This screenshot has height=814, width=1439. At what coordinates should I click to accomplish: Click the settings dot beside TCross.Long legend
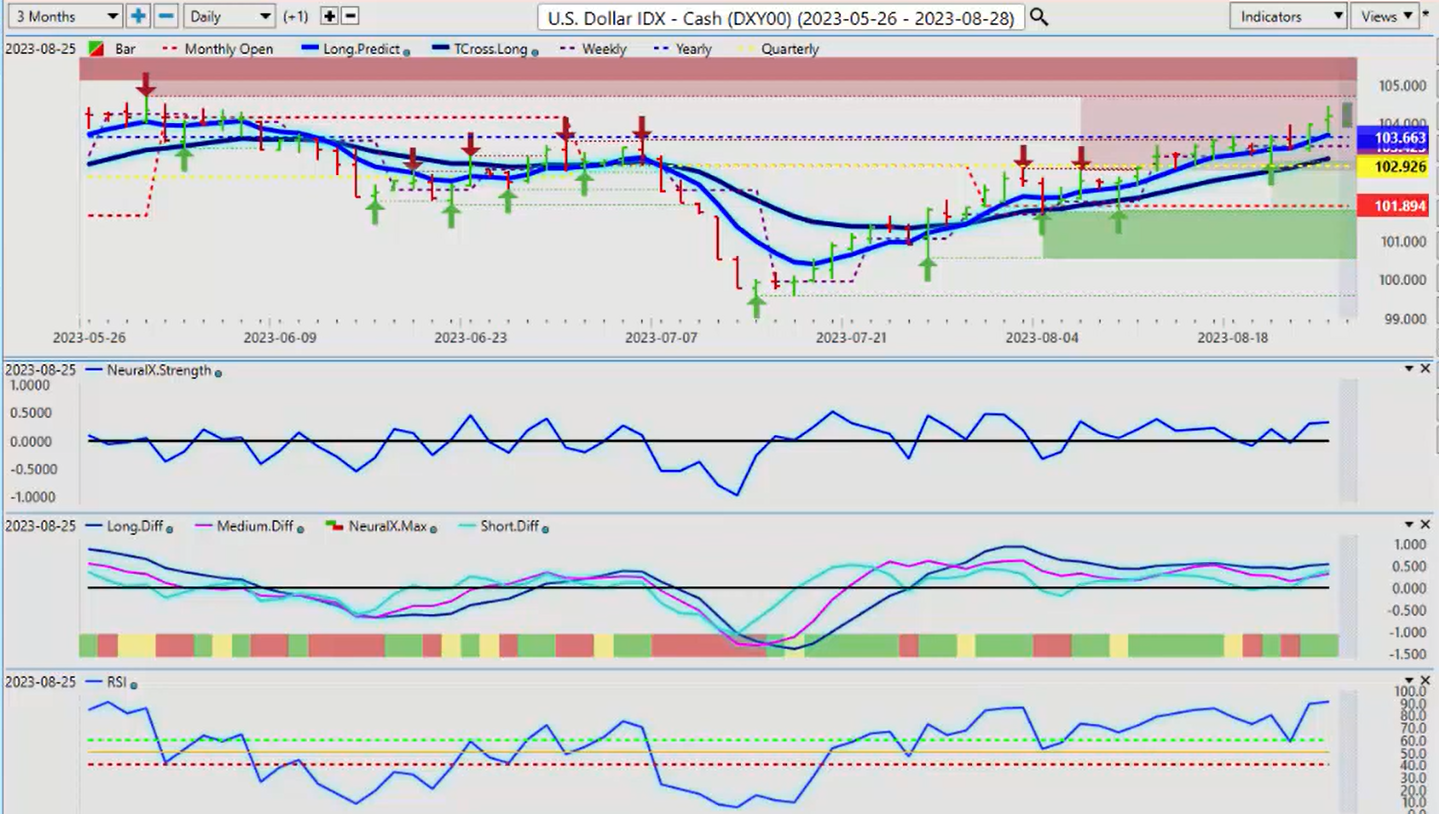535,51
